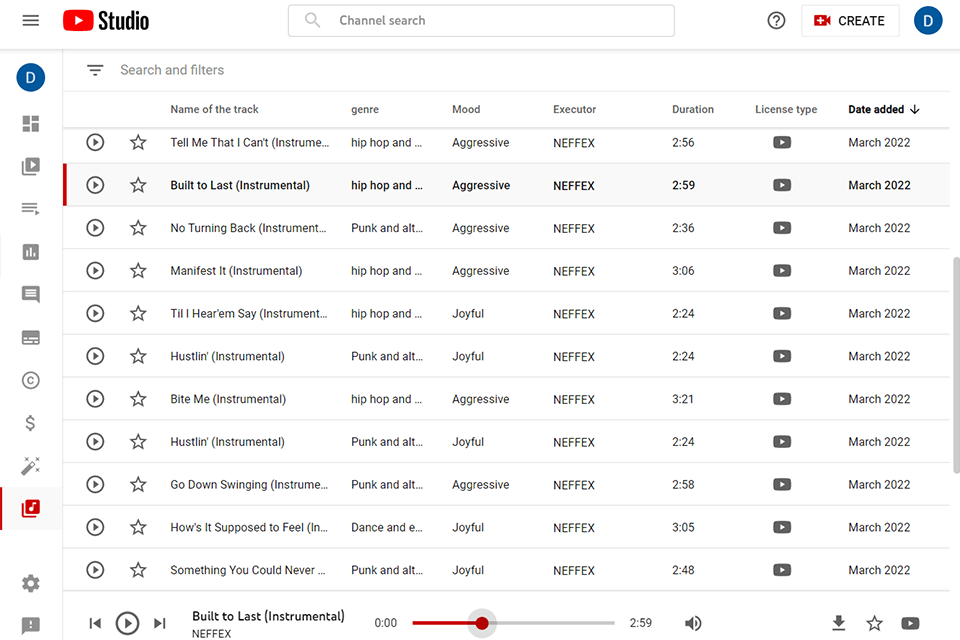The width and height of the screenshot is (960, 640).
Task: Play the Built to Last row track
Action: pyautogui.click(x=95, y=185)
